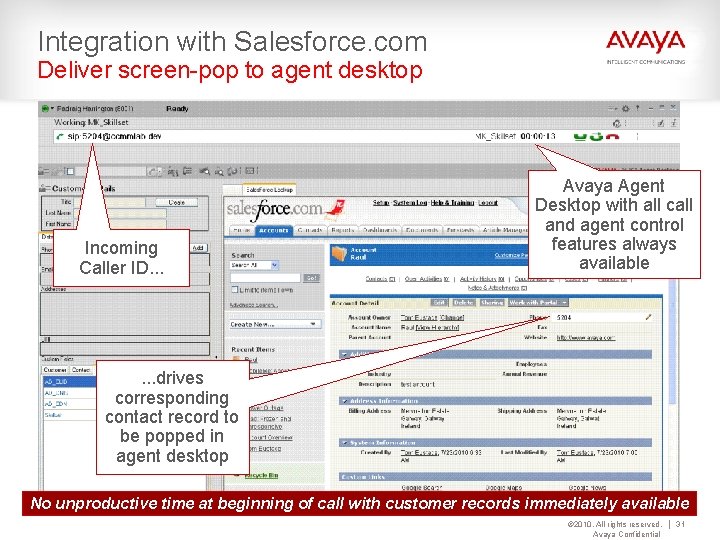This screenshot has height=540, width=720.
Task: Switch to the Accounts tab
Action: coord(273,230)
